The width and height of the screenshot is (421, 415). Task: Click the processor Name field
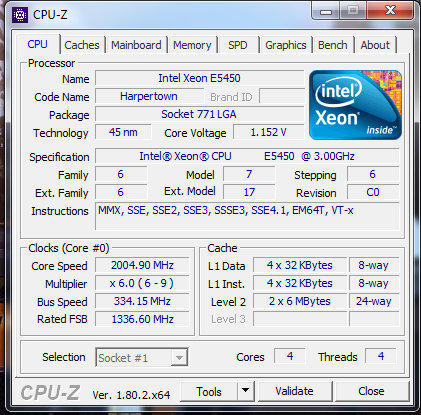click(x=199, y=78)
